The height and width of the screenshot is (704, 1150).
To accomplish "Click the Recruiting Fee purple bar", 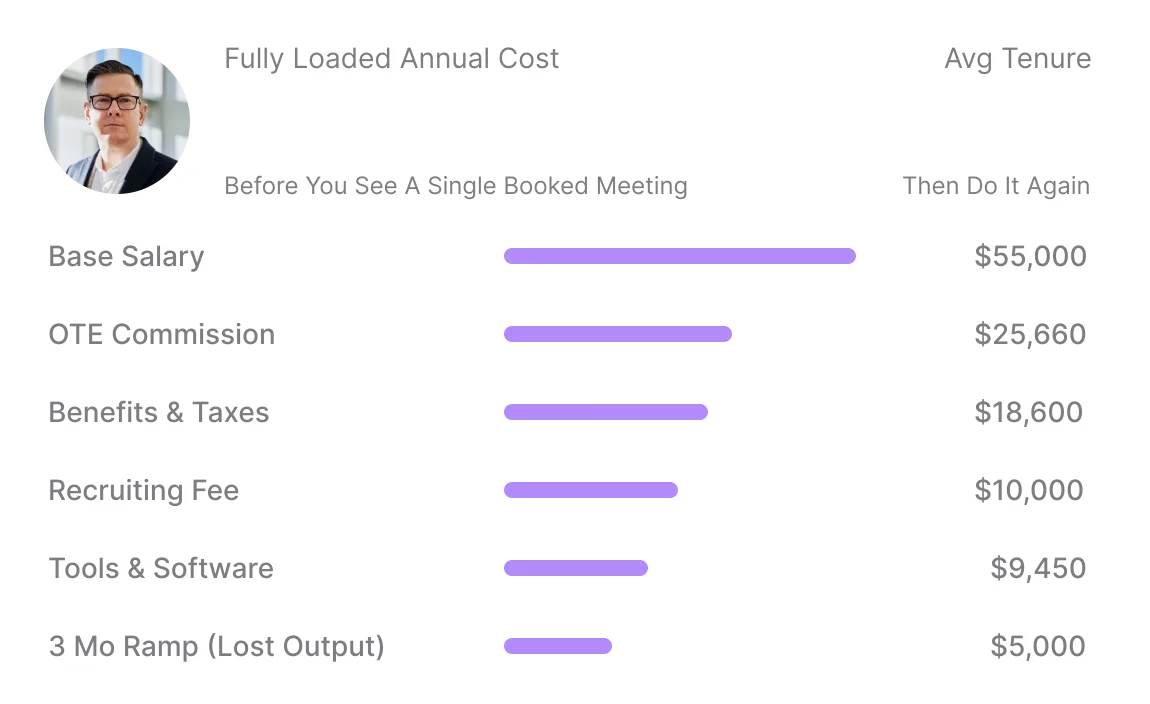I will pyautogui.click(x=590, y=490).
